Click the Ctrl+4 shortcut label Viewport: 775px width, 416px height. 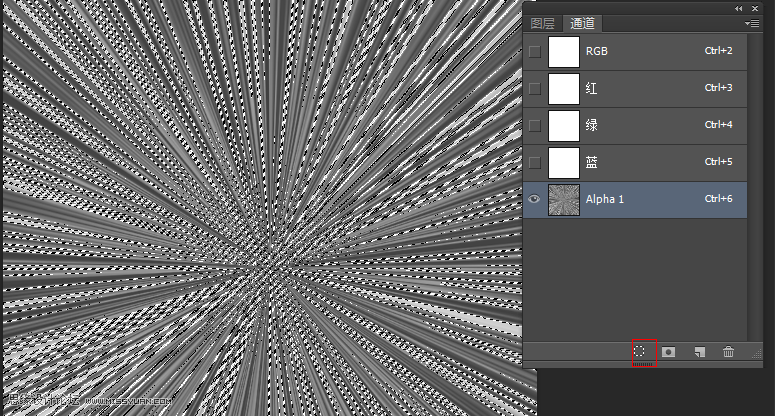719,125
